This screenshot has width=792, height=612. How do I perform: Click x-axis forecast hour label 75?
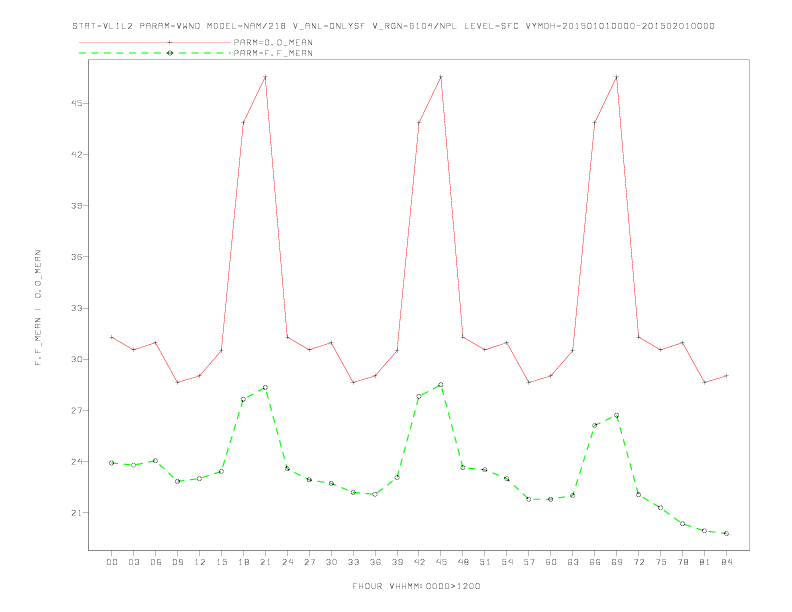click(661, 562)
